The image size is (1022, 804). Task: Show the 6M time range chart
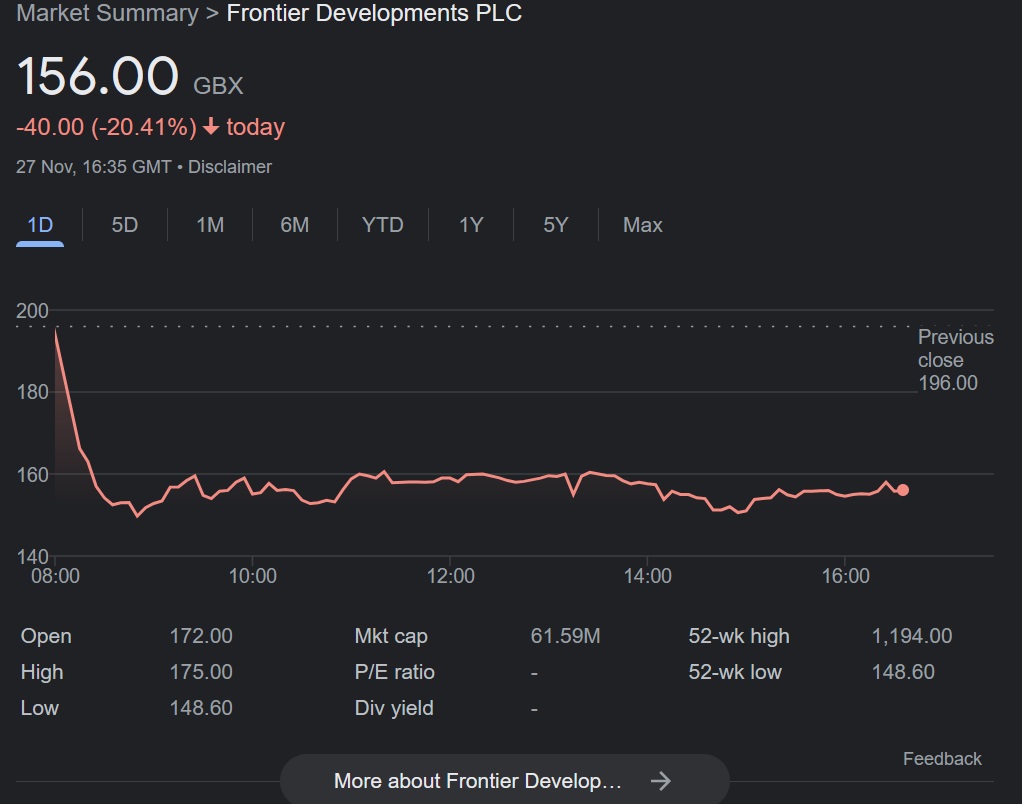pyautogui.click(x=295, y=225)
